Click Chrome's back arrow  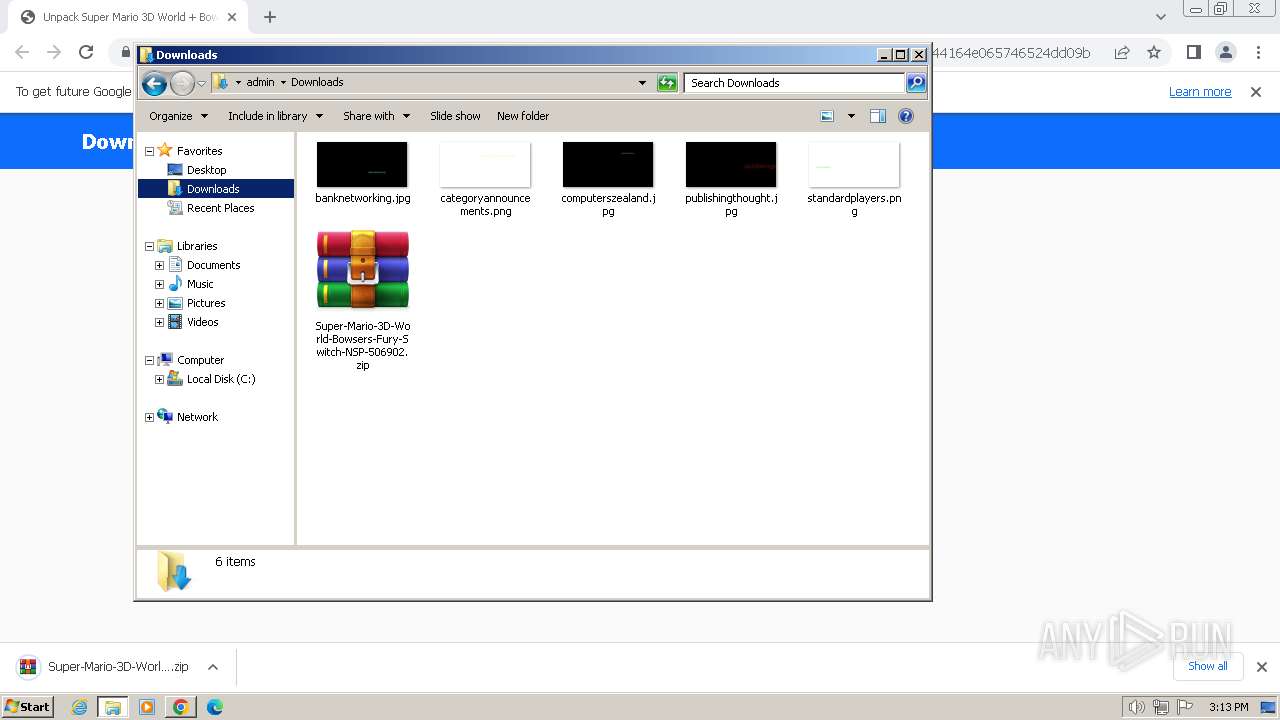(x=22, y=52)
